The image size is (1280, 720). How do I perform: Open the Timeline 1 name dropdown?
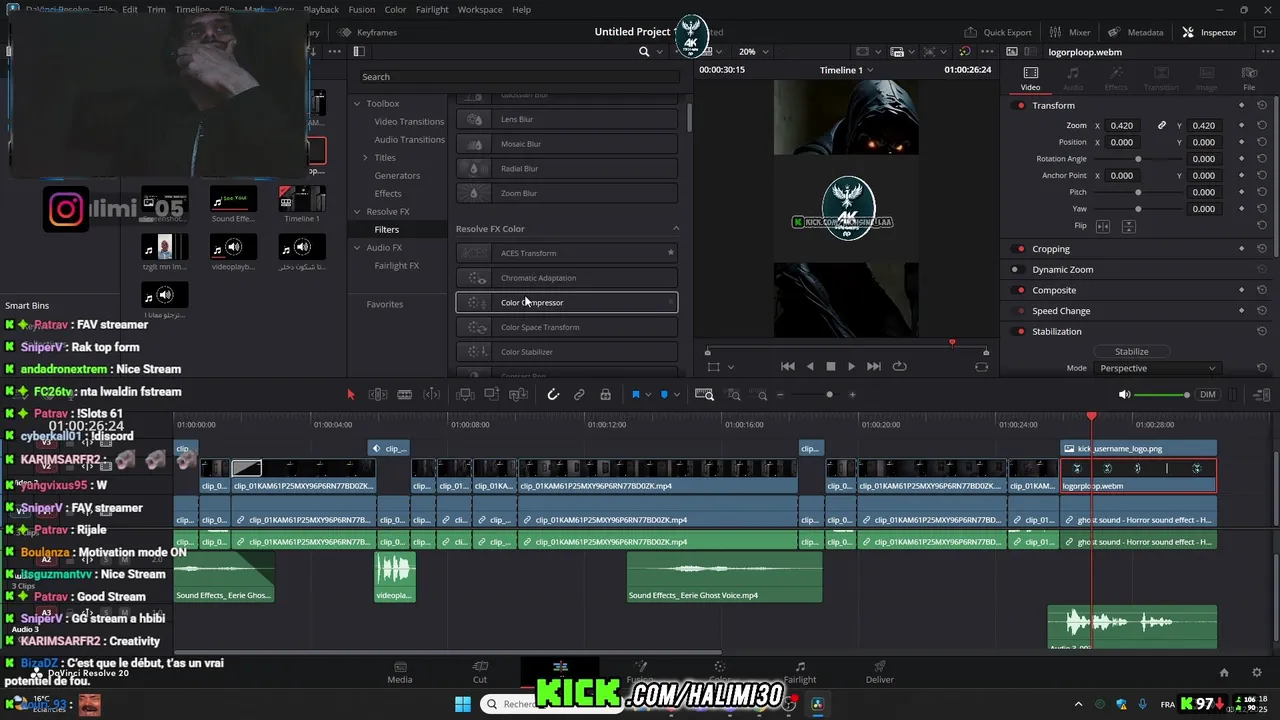point(847,70)
